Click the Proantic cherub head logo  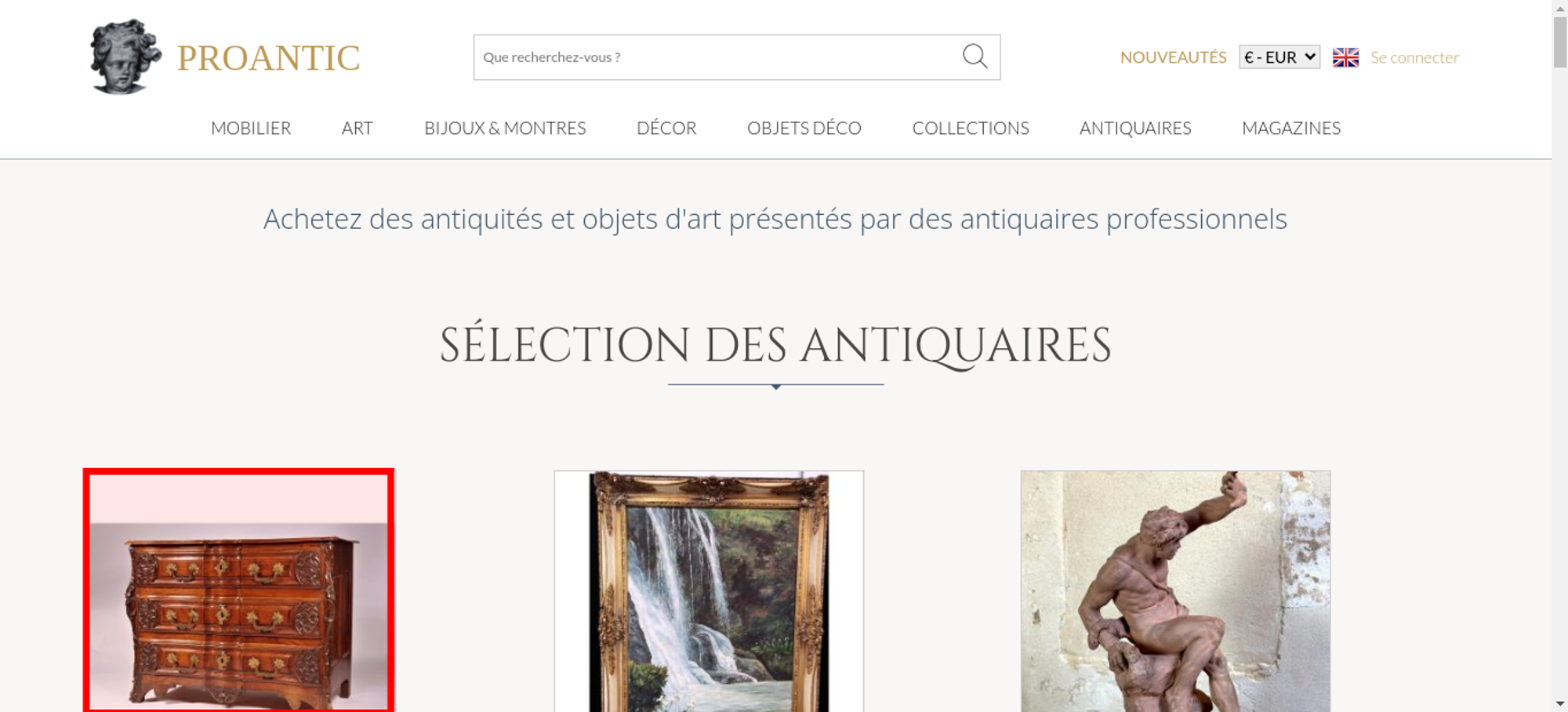click(125, 56)
